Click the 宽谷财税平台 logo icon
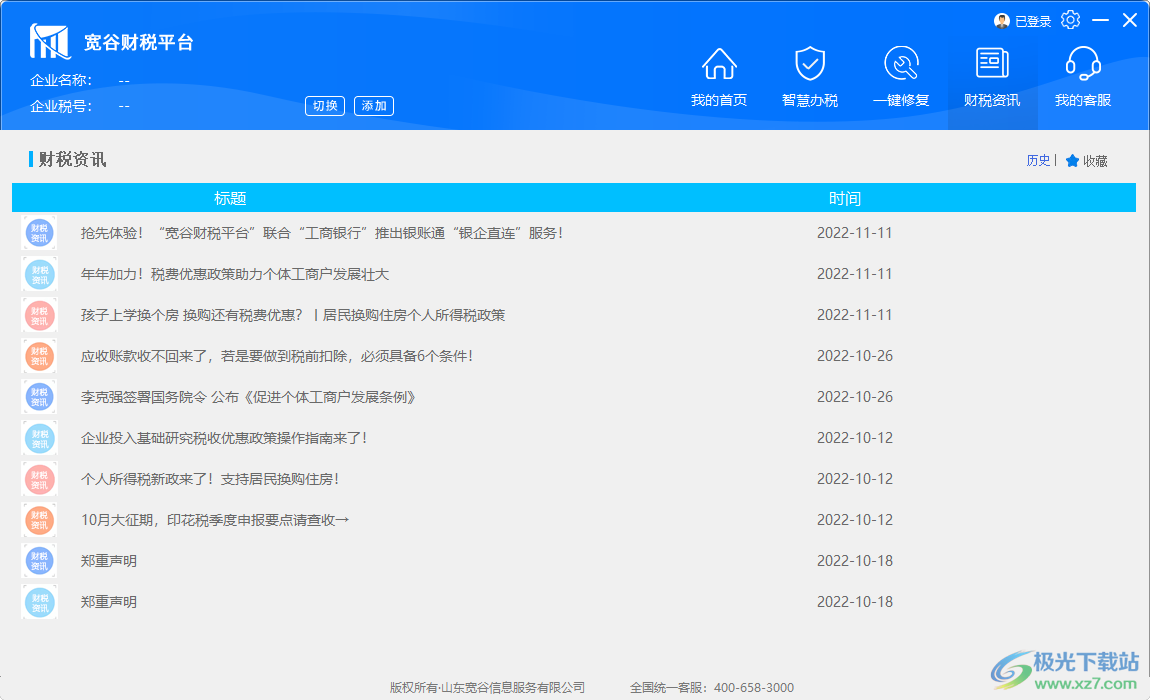Viewport: 1150px width, 700px height. pos(49,41)
